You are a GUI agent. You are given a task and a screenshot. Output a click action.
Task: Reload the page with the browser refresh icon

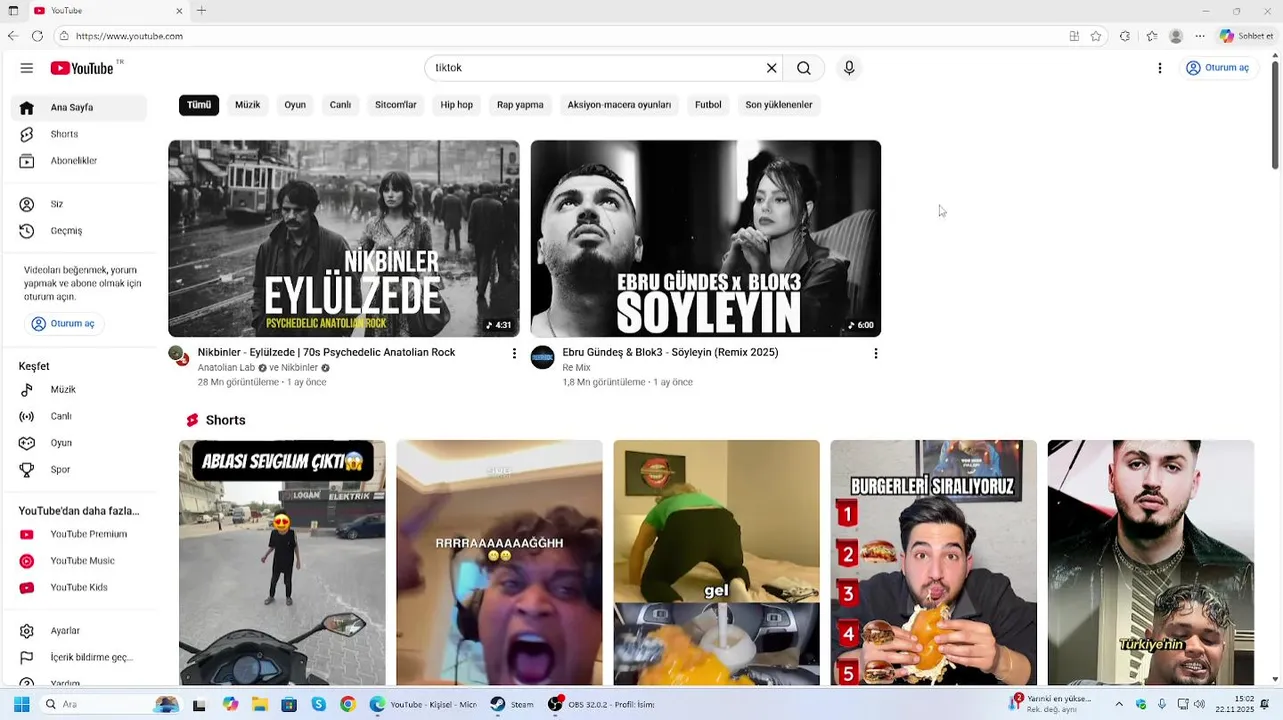tap(37, 36)
